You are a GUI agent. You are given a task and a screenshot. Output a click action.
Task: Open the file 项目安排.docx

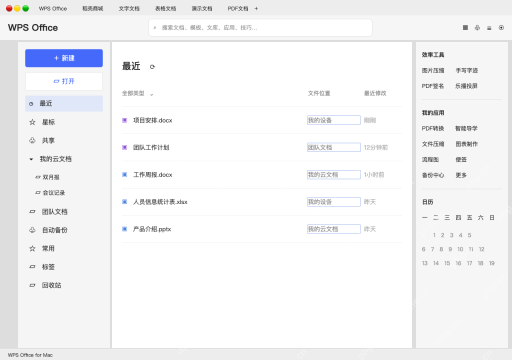click(153, 120)
